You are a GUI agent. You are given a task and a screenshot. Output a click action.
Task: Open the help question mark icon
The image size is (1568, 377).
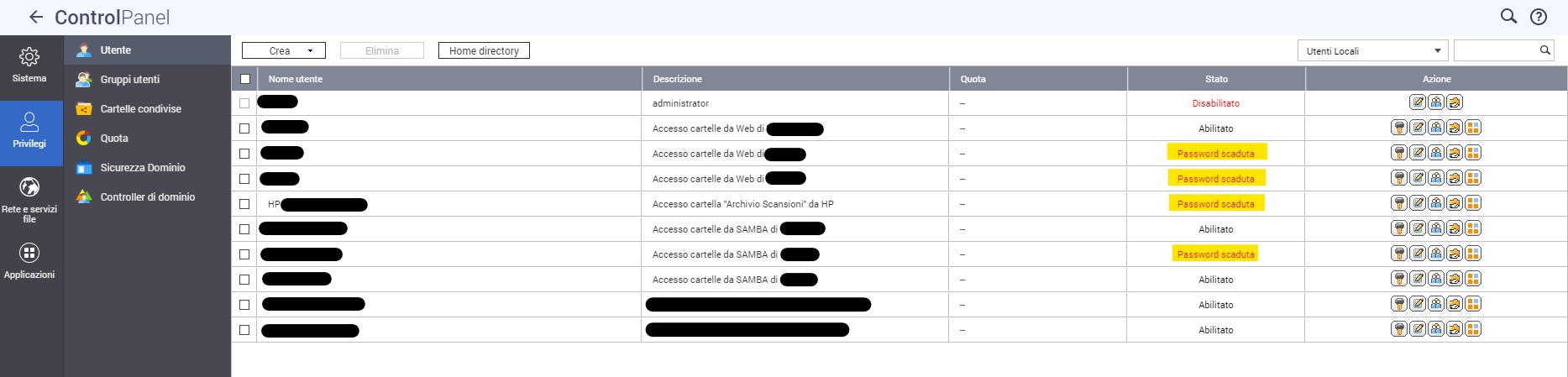[1539, 17]
